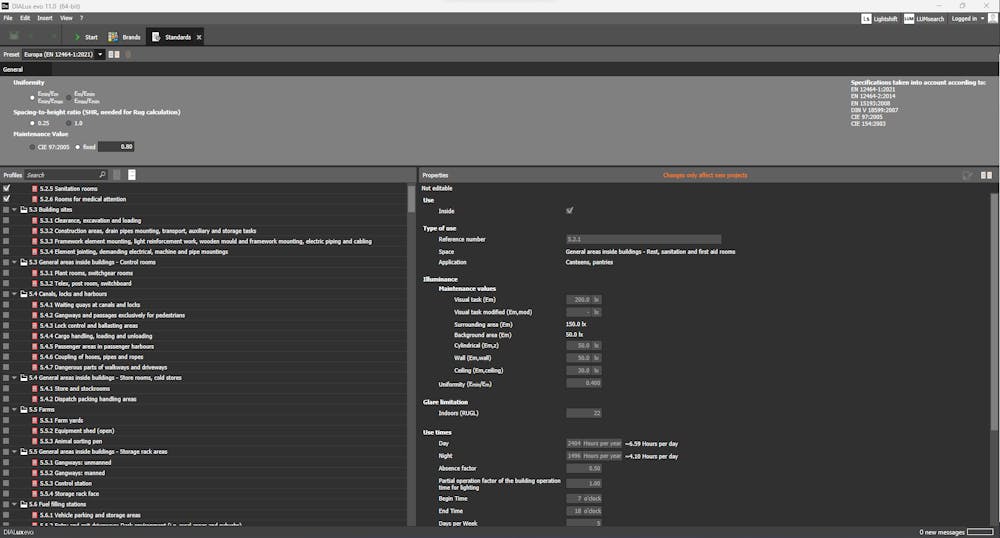Collapse 5.4 Canals, locks and harbours
Image resolution: width=1000 pixels, height=538 pixels.
(15, 294)
